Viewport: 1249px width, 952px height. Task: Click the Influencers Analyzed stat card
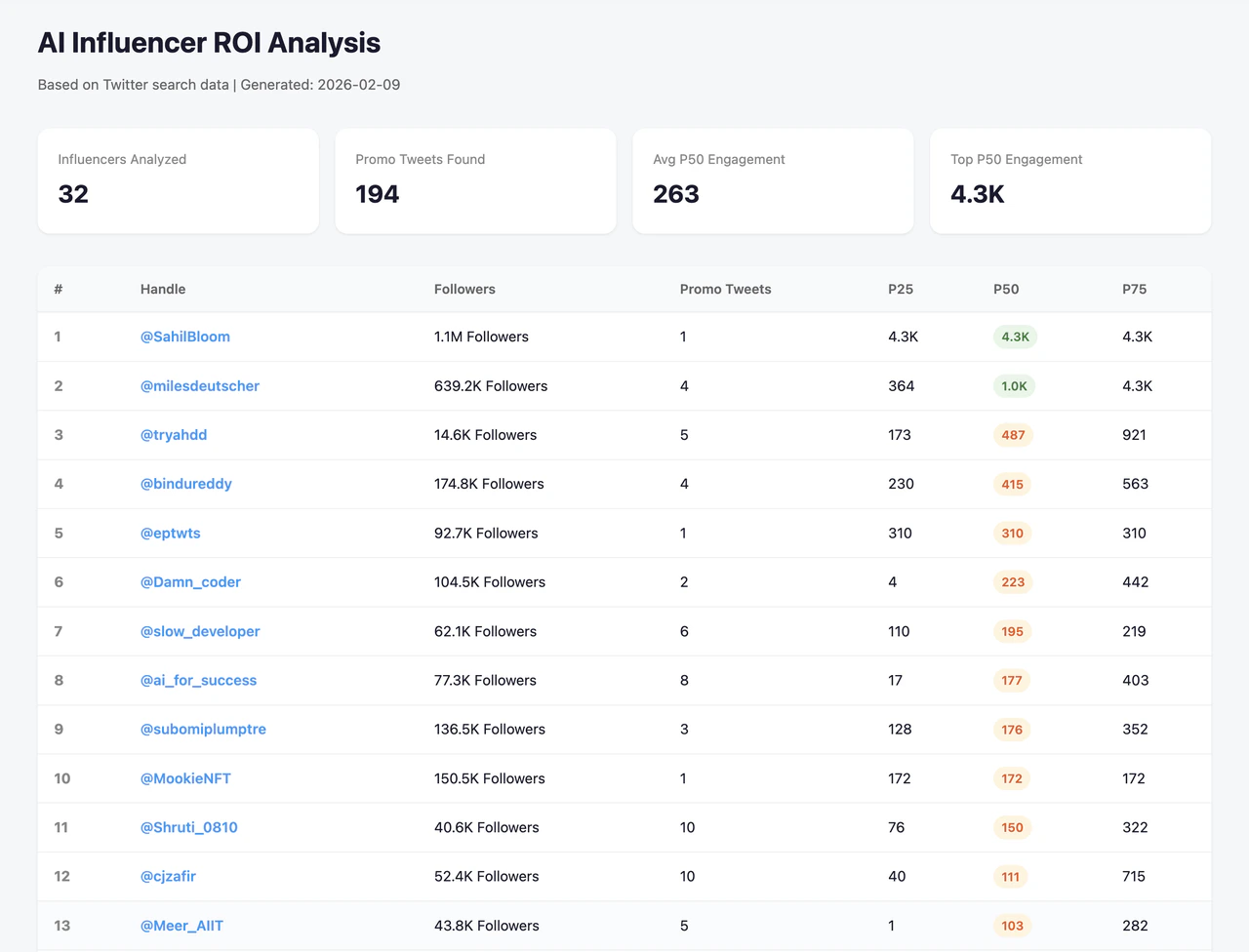pyautogui.click(x=178, y=180)
